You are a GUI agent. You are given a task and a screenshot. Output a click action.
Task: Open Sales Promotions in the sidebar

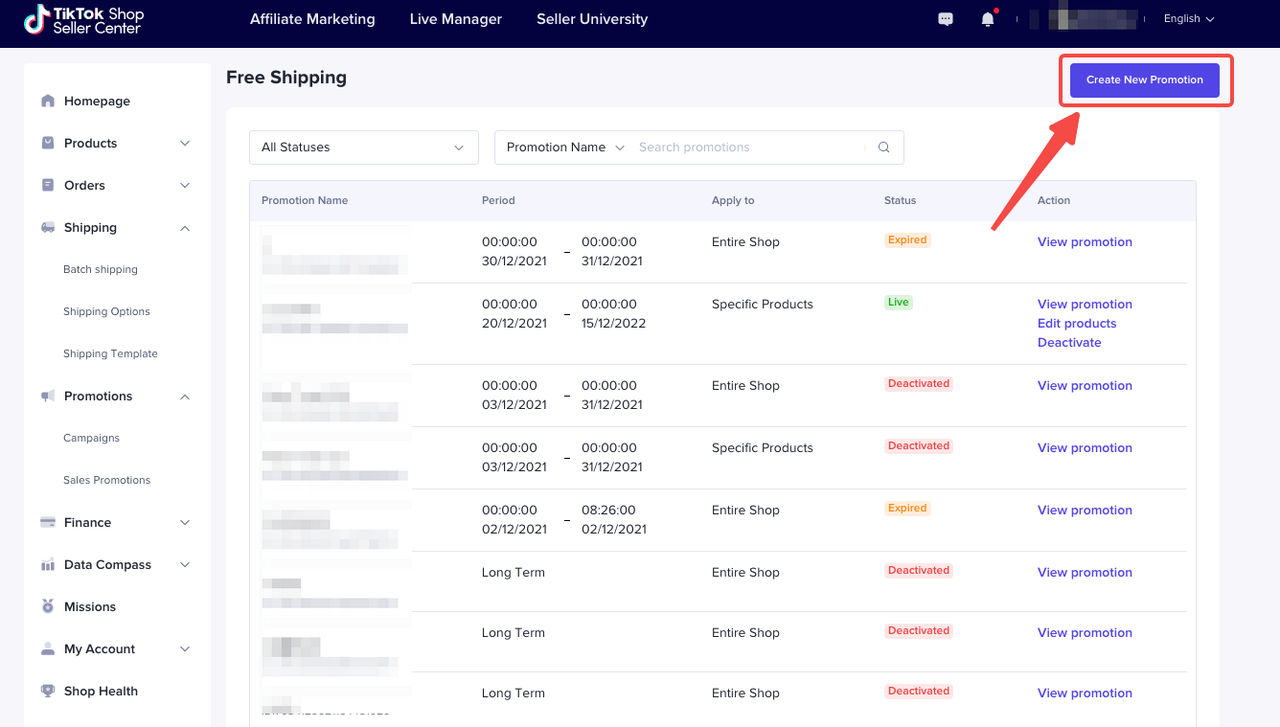click(107, 480)
